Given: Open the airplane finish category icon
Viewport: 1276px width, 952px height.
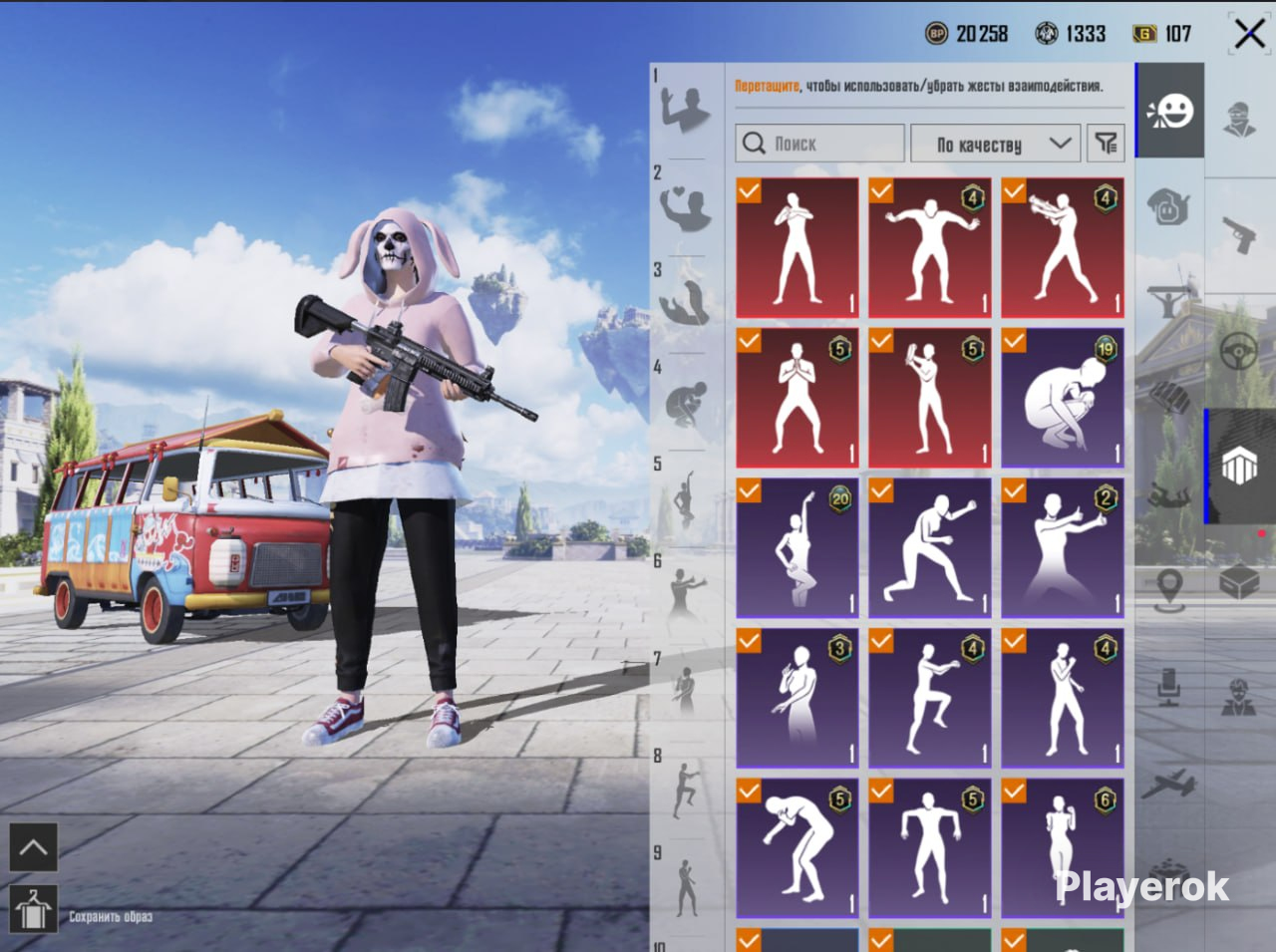Looking at the screenshot, I should (x=1168, y=784).
